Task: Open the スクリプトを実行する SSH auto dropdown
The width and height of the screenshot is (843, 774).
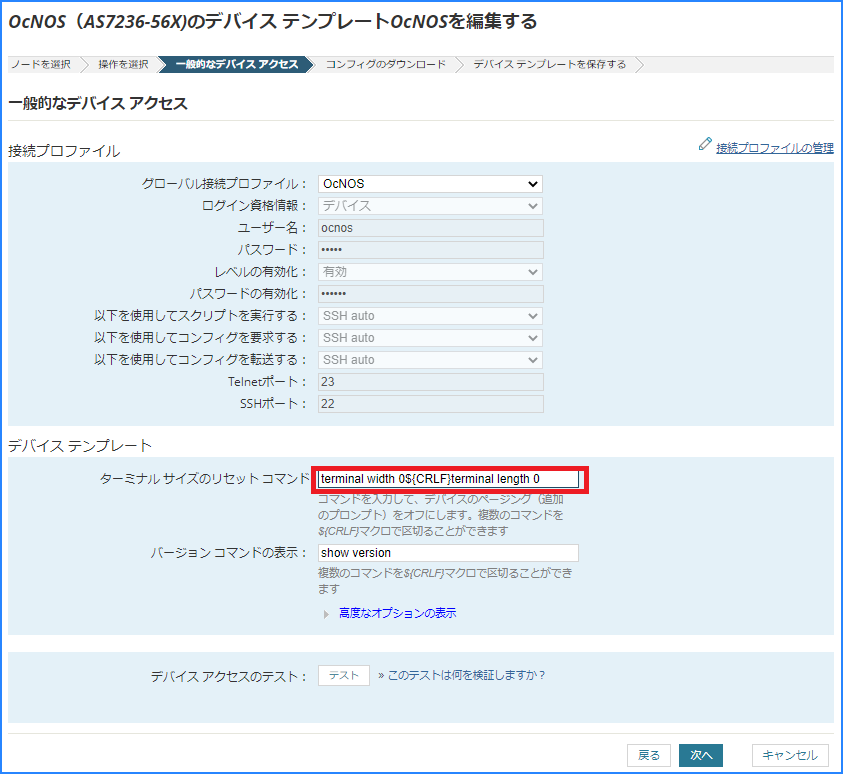Action: pyautogui.click(x=430, y=316)
